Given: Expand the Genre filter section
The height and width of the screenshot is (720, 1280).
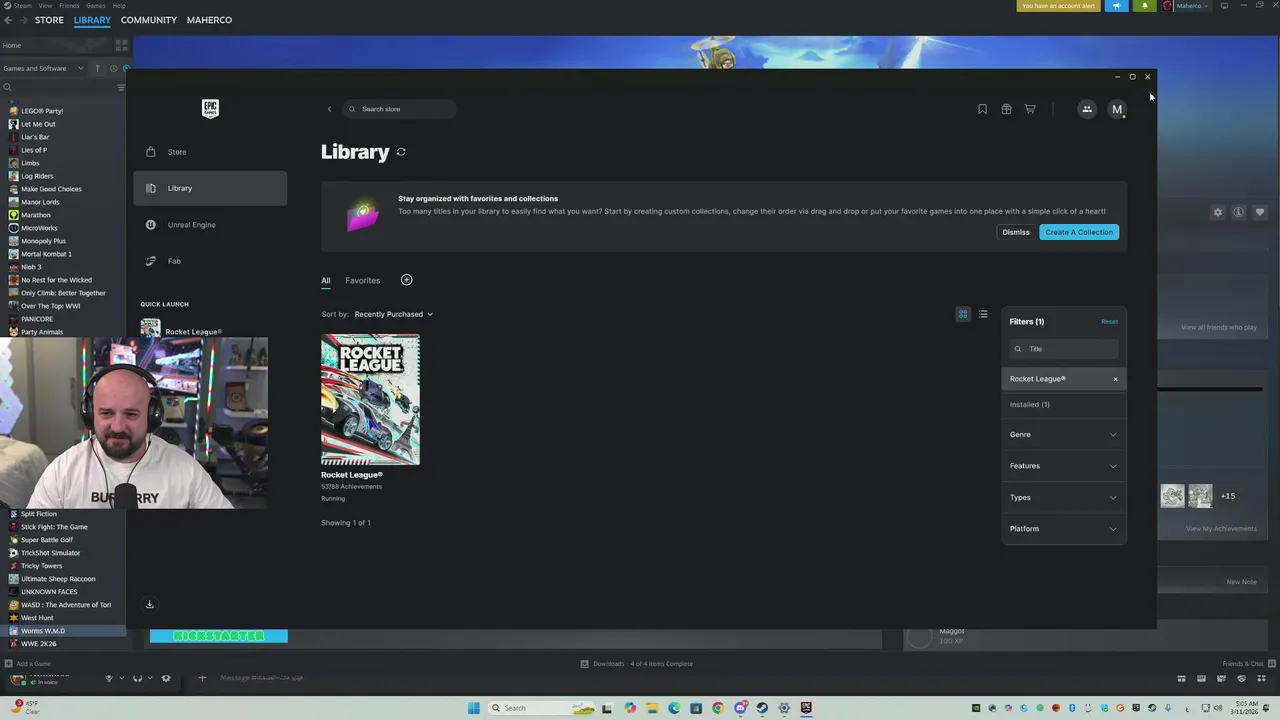Looking at the screenshot, I should (1063, 434).
